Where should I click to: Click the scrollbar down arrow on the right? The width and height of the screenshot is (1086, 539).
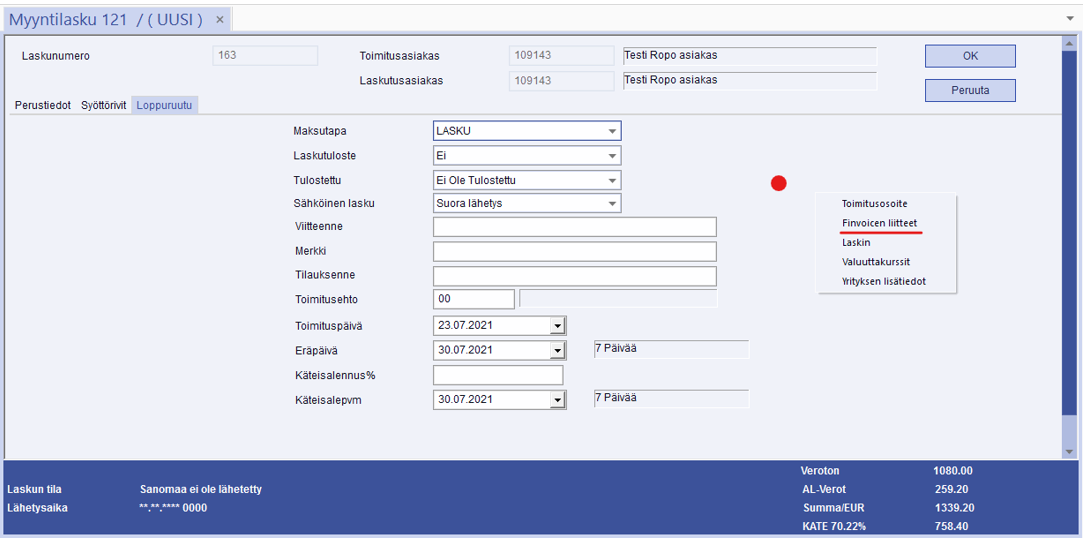1070,452
